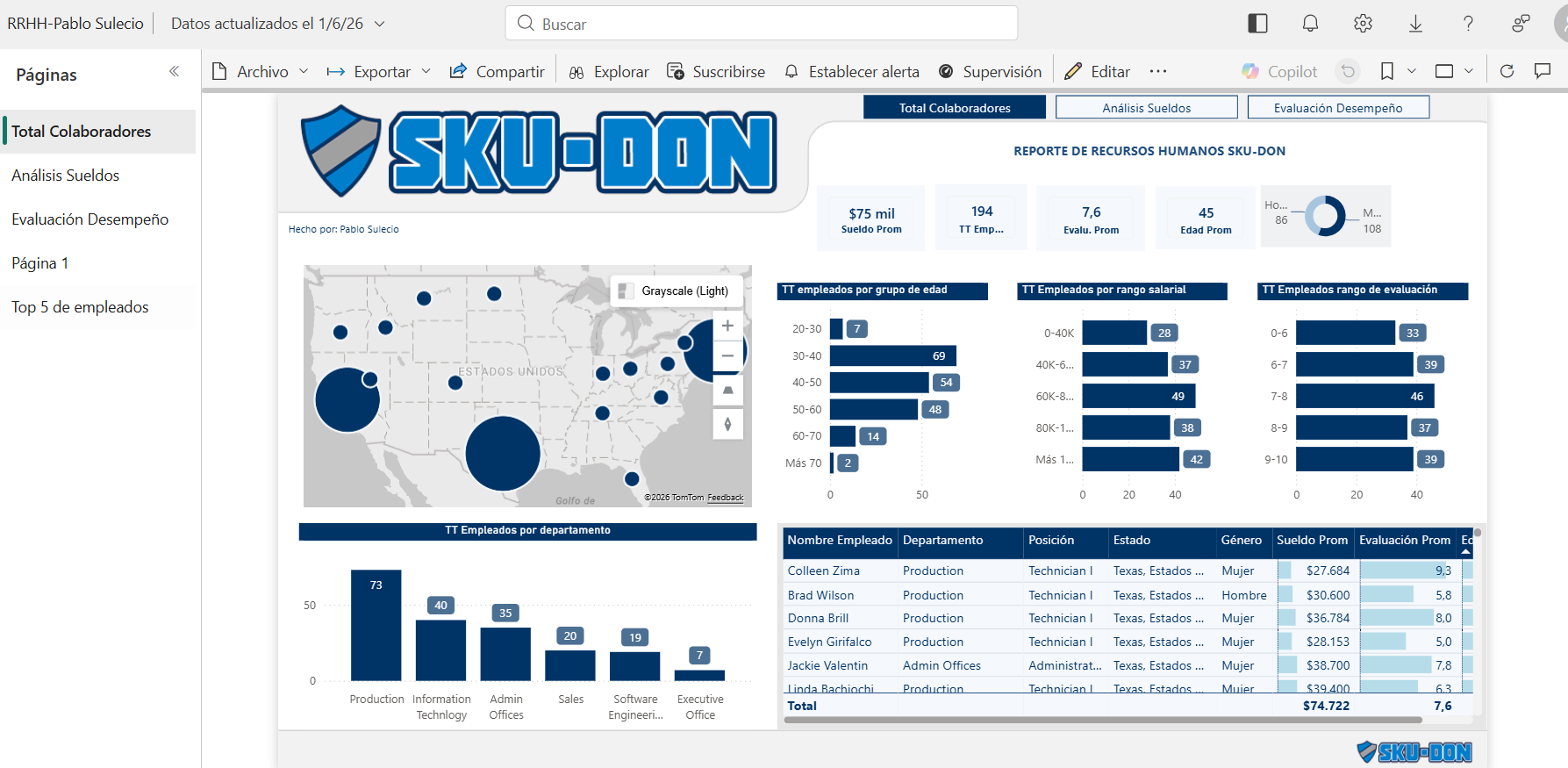Collapse the Páginas pane chevron
This screenshot has height=768, width=1568.
(x=174, y=71)
